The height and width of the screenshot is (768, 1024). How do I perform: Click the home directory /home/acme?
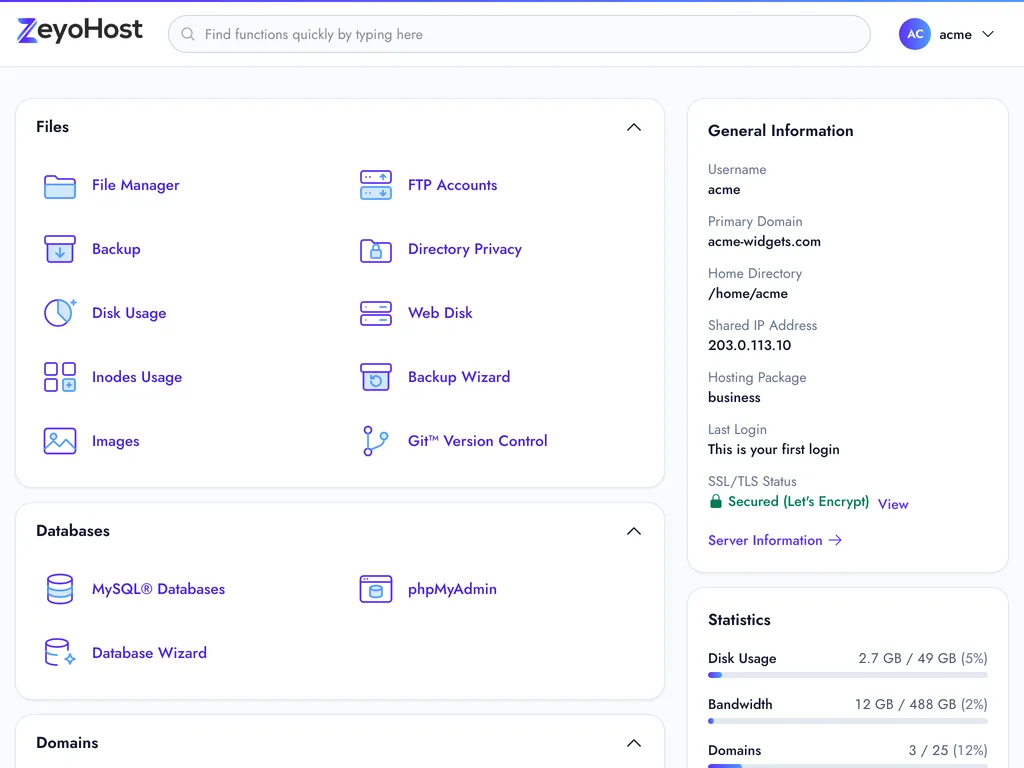(x=748, y=294)
